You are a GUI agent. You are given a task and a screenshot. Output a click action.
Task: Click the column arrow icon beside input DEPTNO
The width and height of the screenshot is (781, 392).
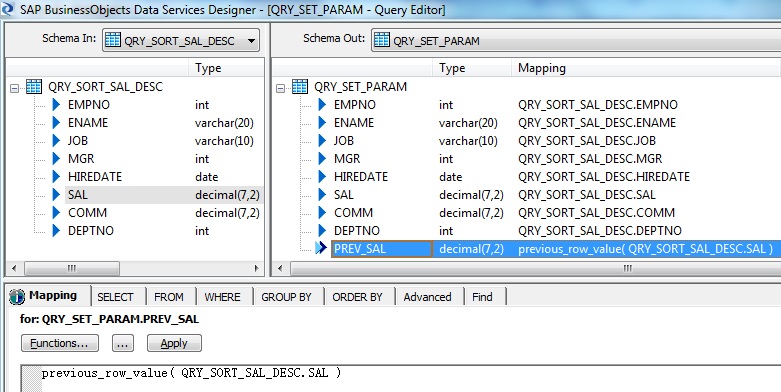coord(56,230)
